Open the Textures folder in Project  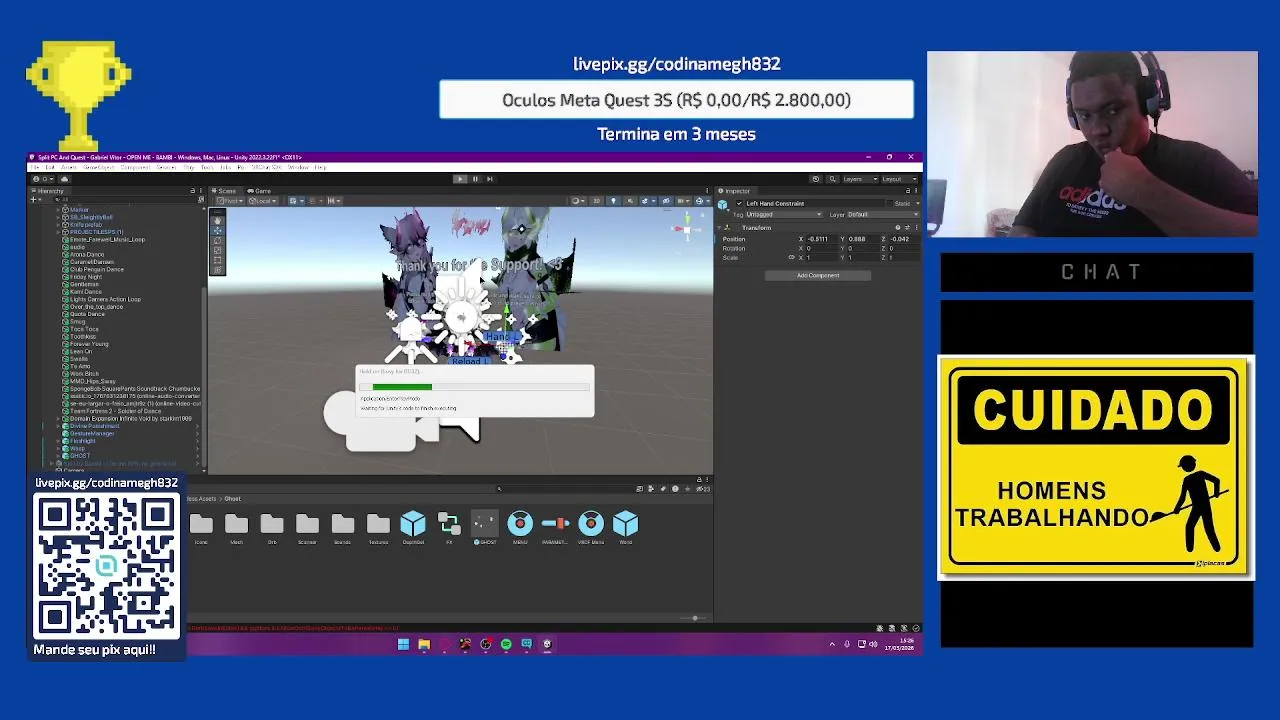(378, 528)
